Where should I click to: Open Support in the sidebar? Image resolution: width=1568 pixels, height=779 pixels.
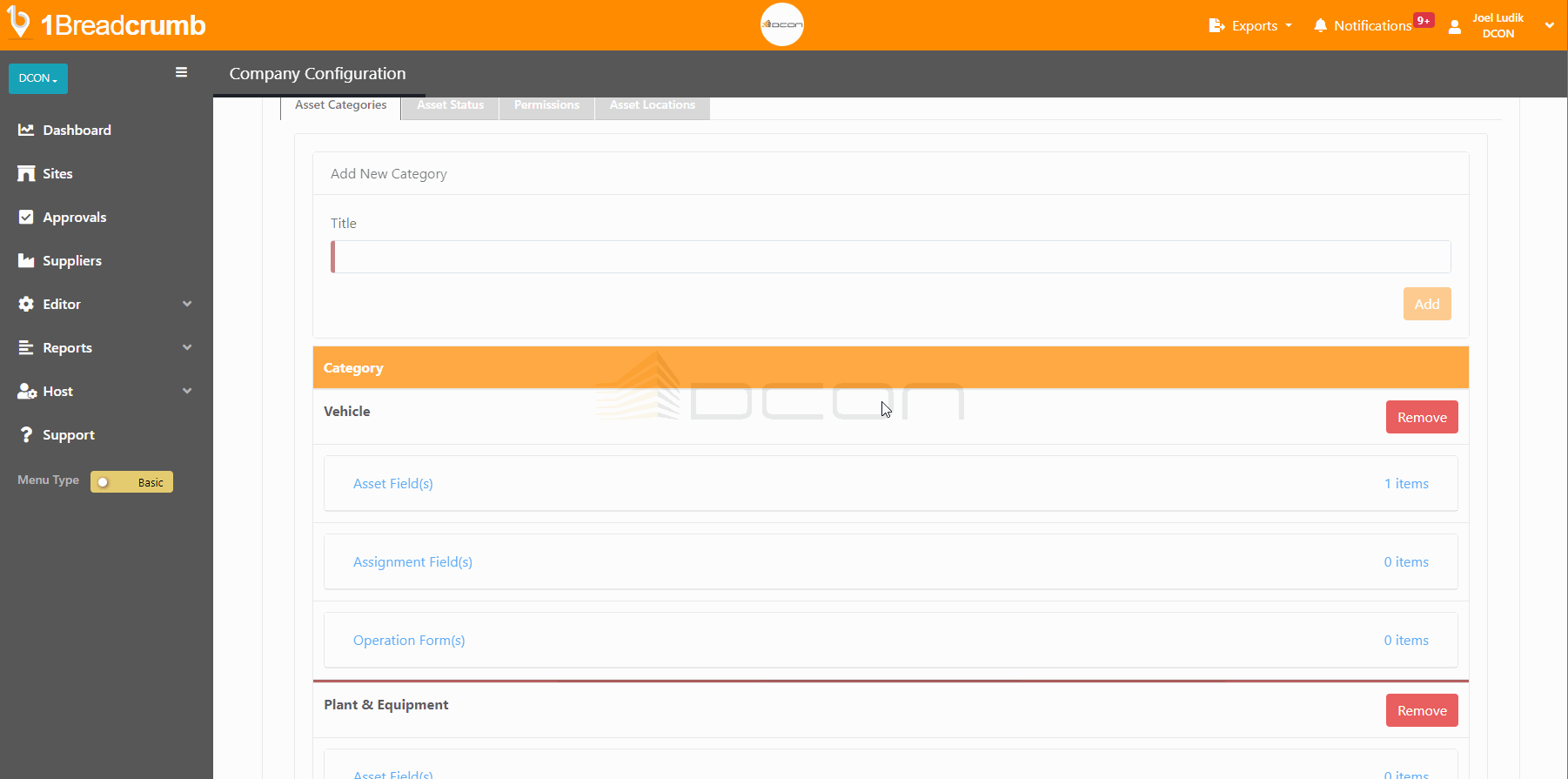tap(69, 434)
